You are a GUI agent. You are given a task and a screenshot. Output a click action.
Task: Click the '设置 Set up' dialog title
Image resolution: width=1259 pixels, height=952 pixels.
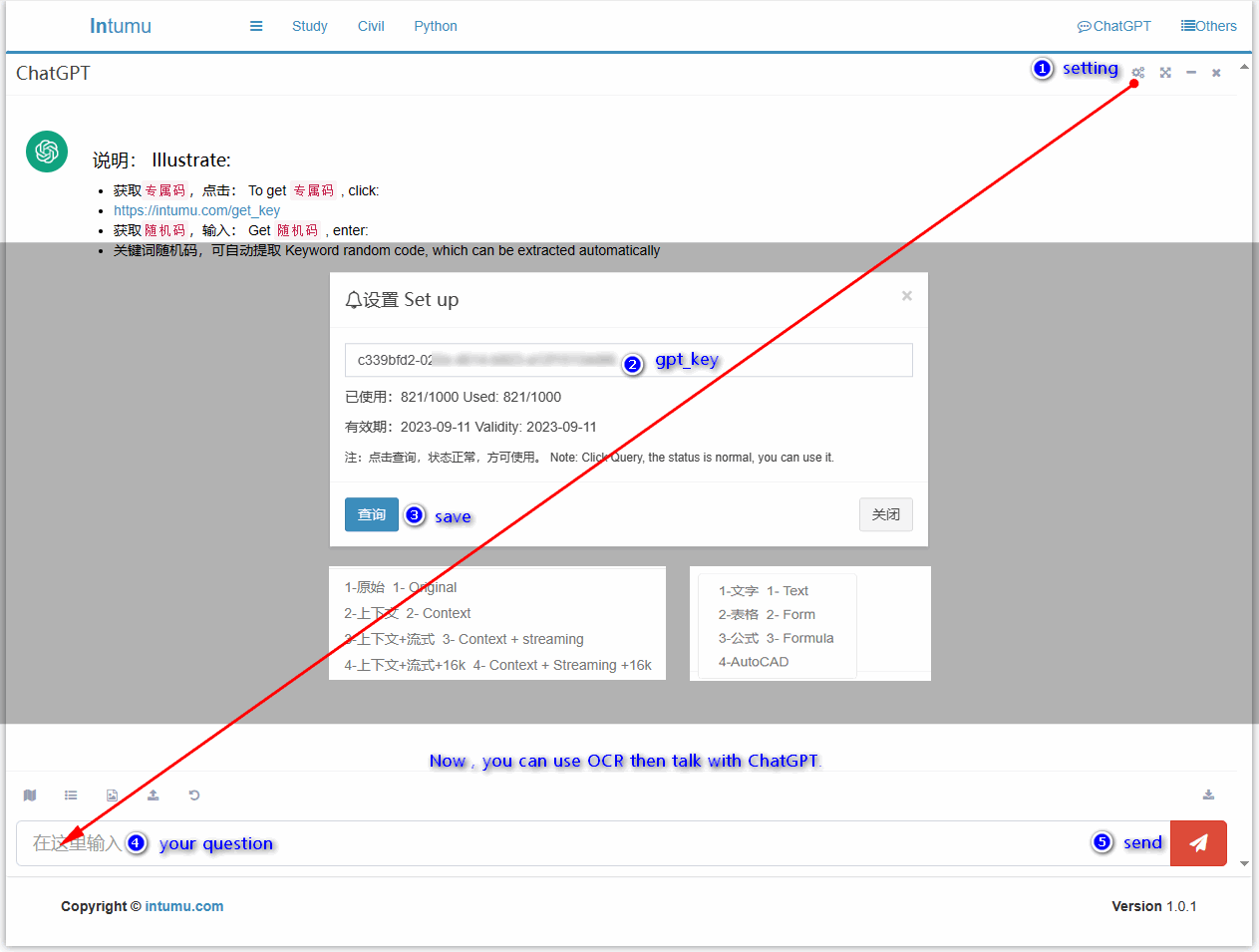402,299
